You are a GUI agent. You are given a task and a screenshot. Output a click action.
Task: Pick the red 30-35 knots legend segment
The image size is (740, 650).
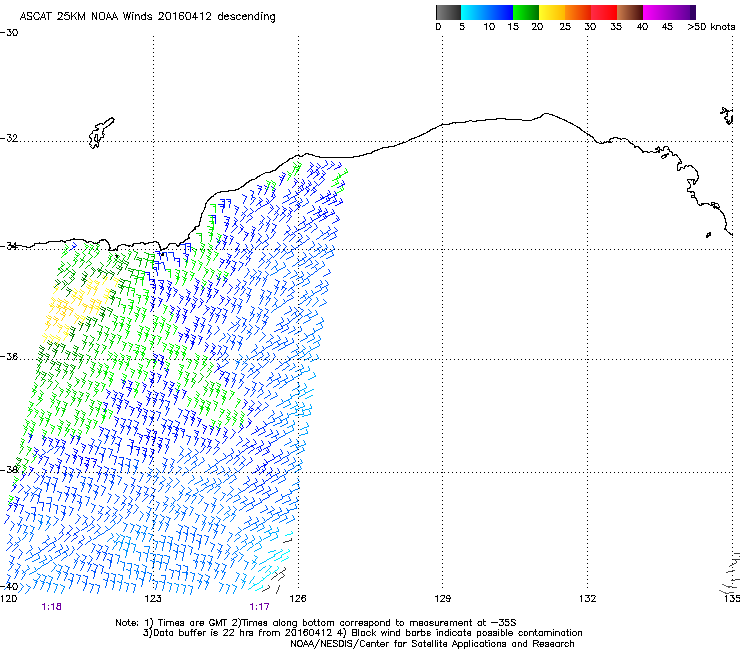coord(604,12)
